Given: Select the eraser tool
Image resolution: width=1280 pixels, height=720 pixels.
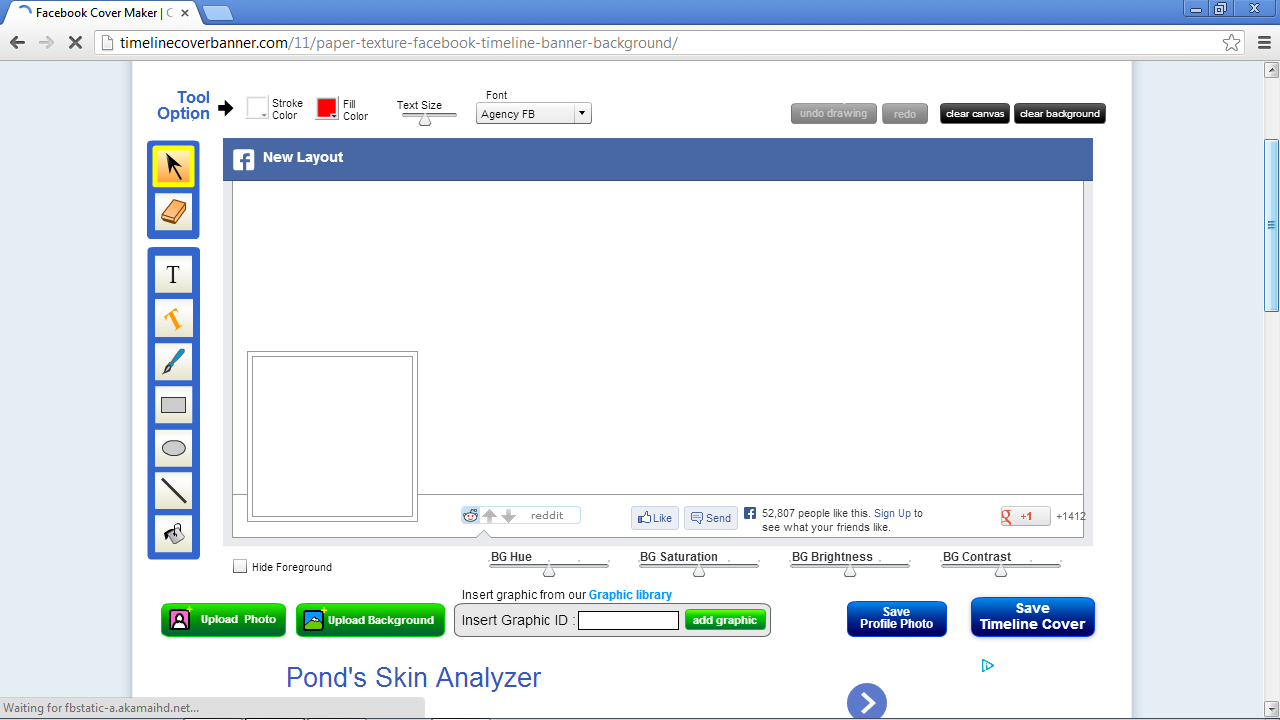Looking at the screenshot, I should (173, 212).
